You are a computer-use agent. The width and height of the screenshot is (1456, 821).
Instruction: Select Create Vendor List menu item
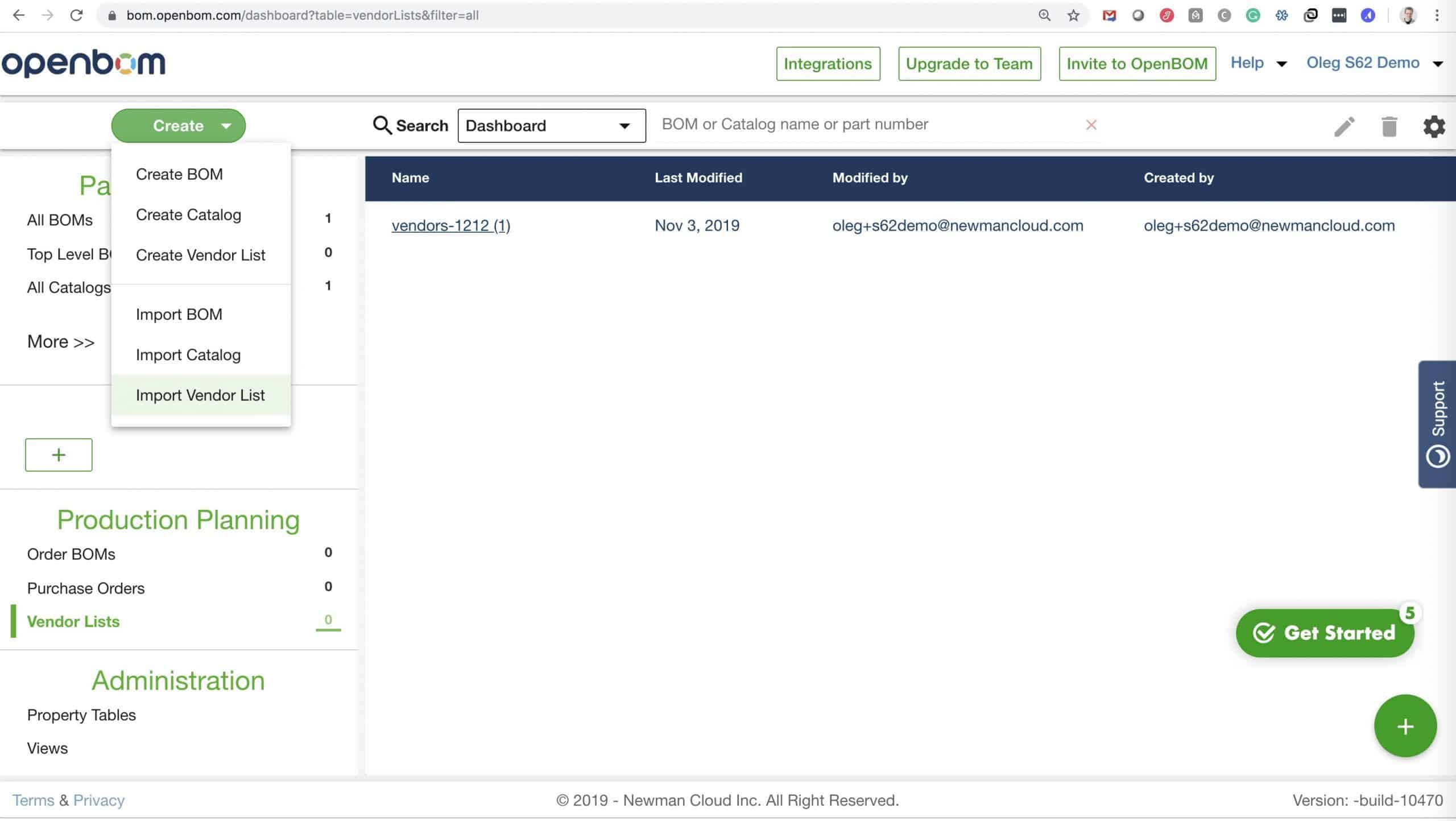click(200, 255)
